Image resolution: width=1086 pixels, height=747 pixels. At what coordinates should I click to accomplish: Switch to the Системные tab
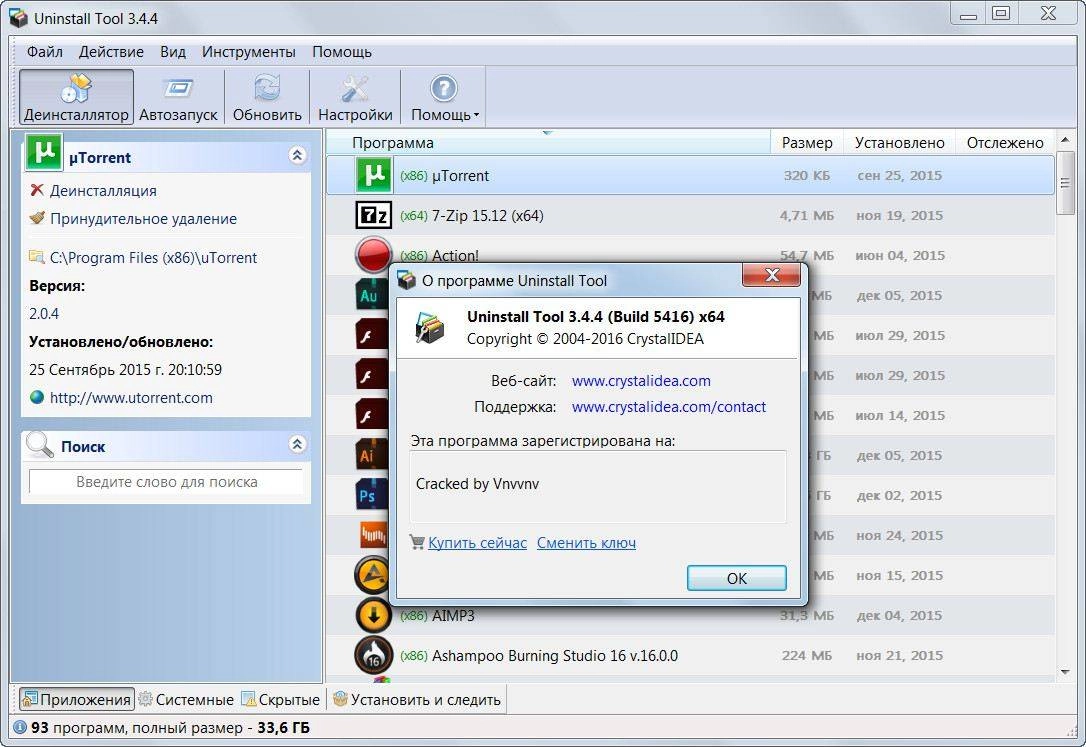186,699
